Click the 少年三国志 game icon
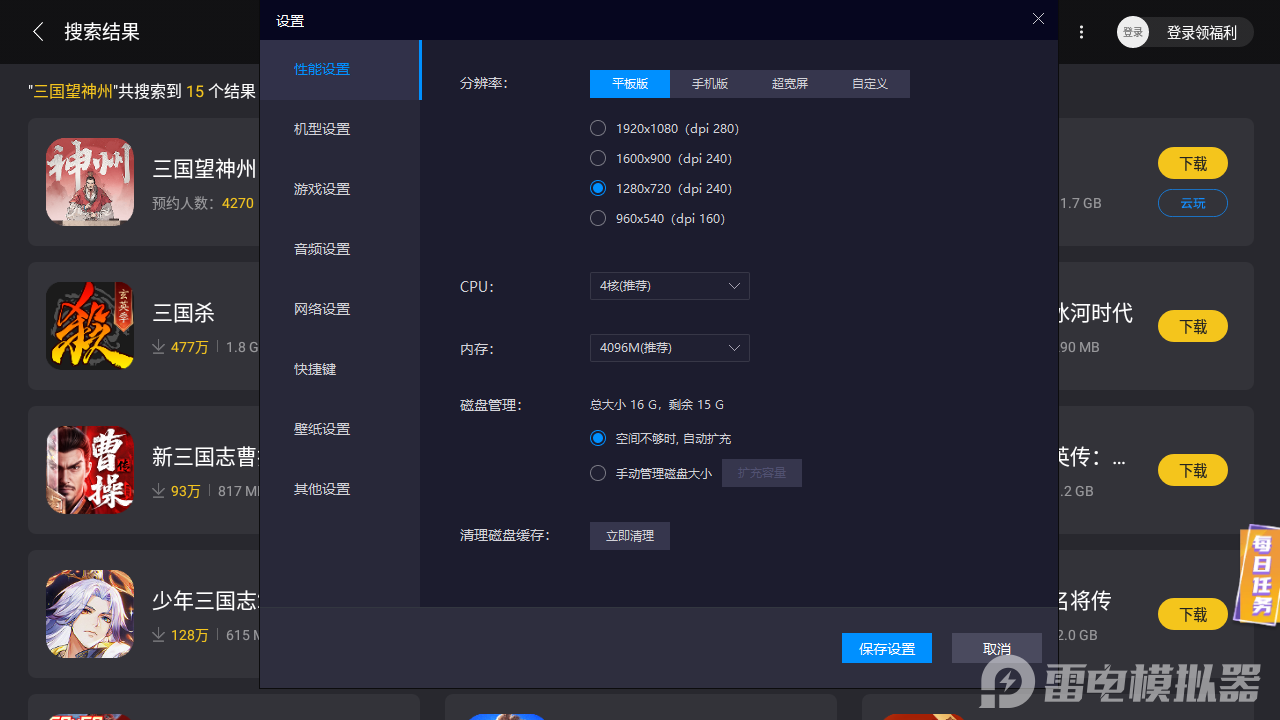 (x=89, y=614)
